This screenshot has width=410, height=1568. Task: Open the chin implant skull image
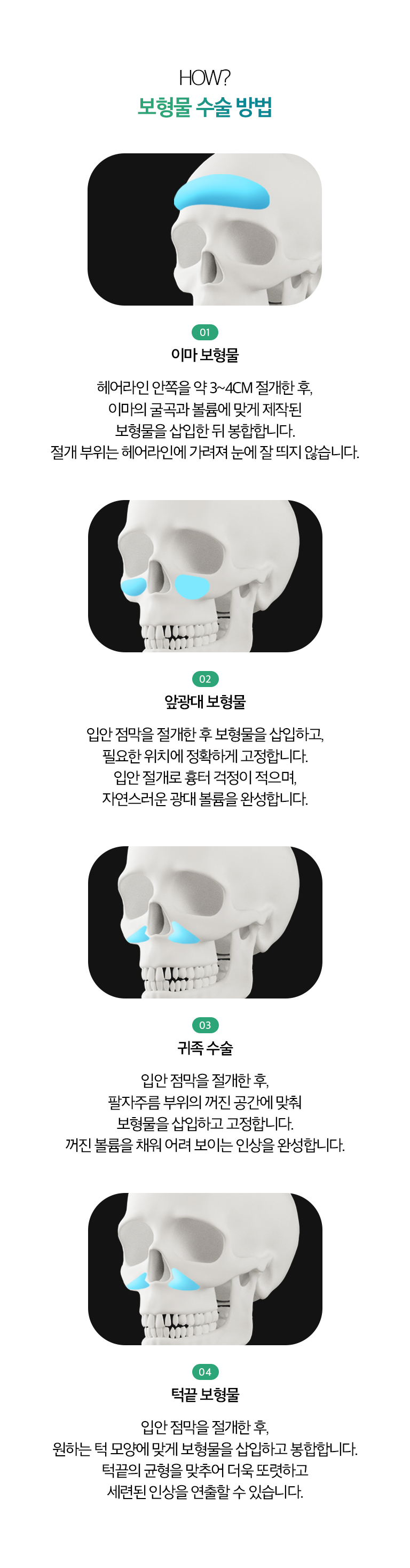click(204, 1268)
